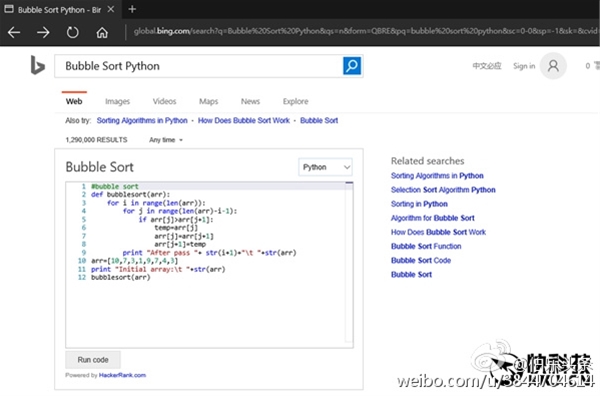Open the HackerRank.com link
Screen dimensions: 600x396
click(x=122, y=375)
